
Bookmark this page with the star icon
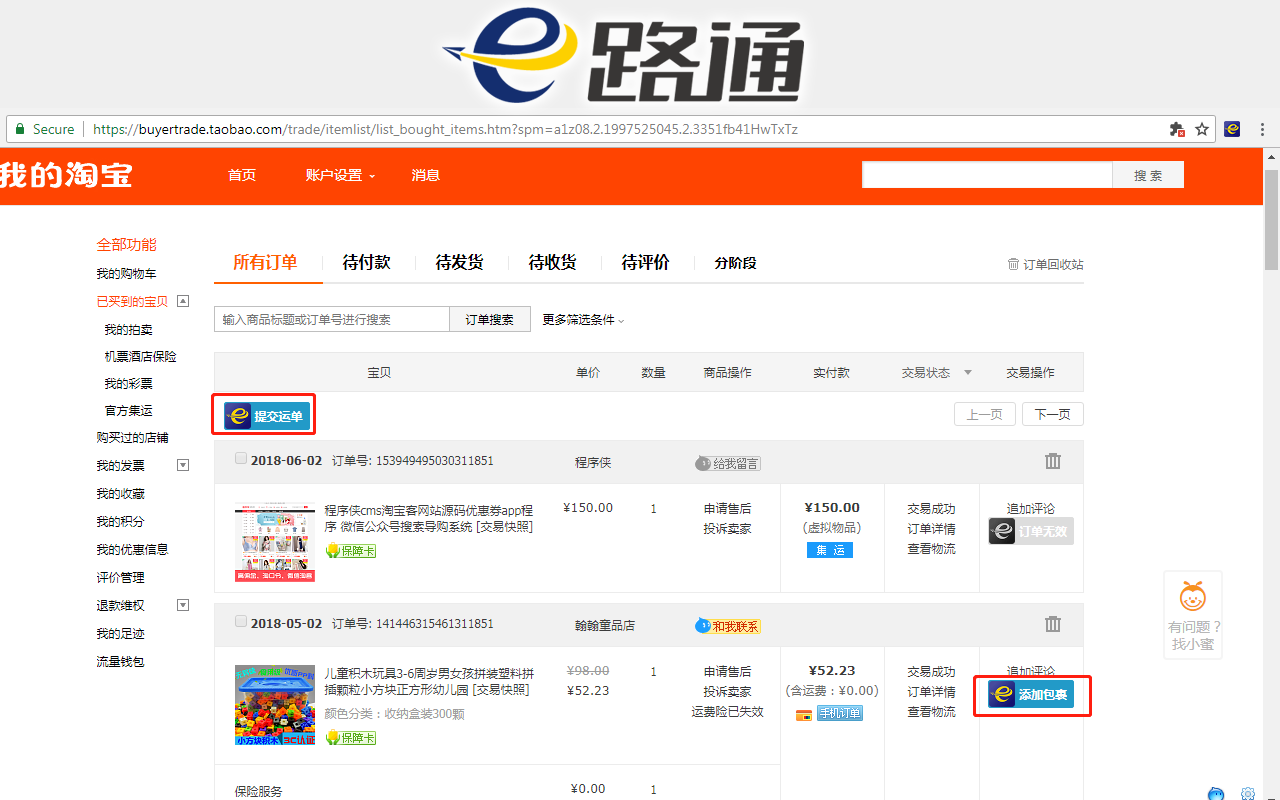(x=1202, y=129)
